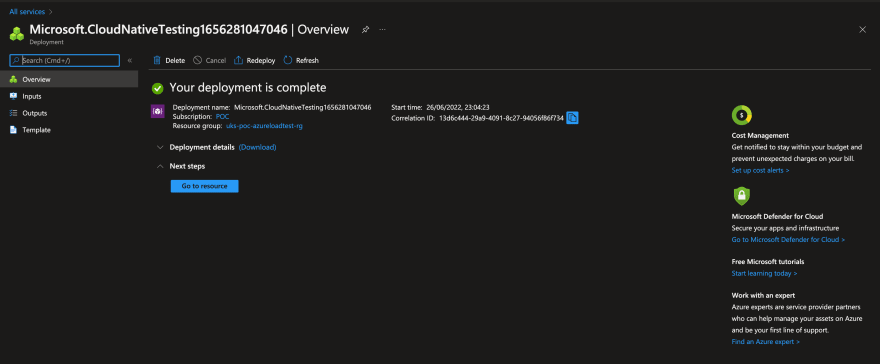Open the POC subscription link
Screen dimensions: 880x364
[x=222, y=117]
